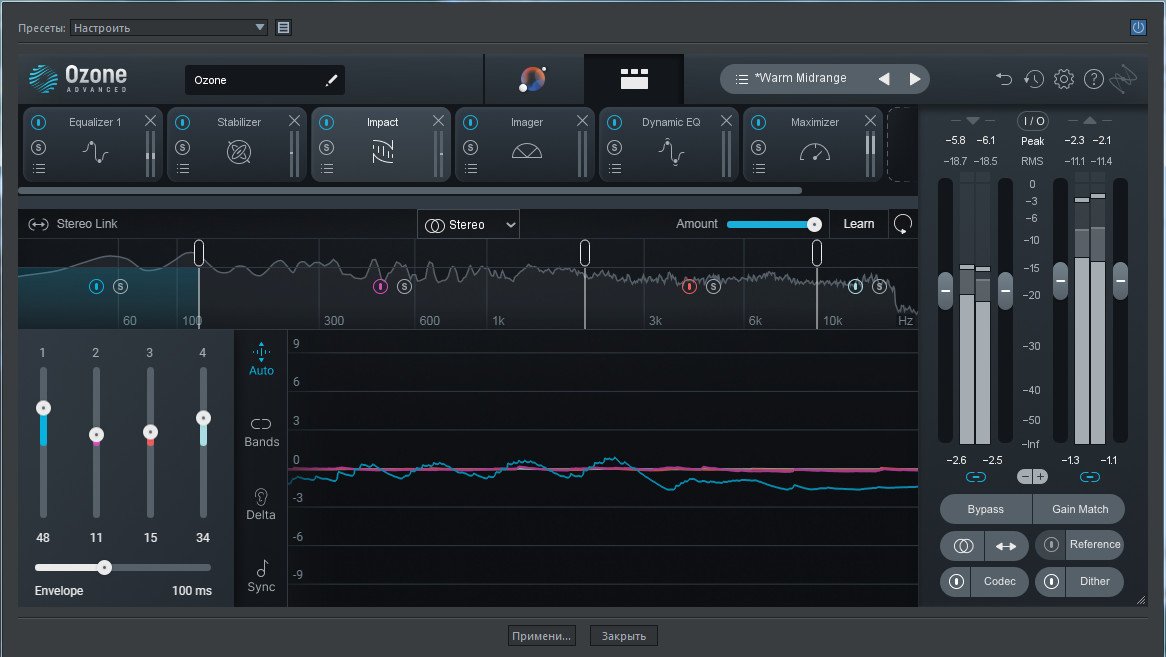This screenshot has height=657, width=1166.
Task: Remove the Imager module with X
Action: click(582, 121)
